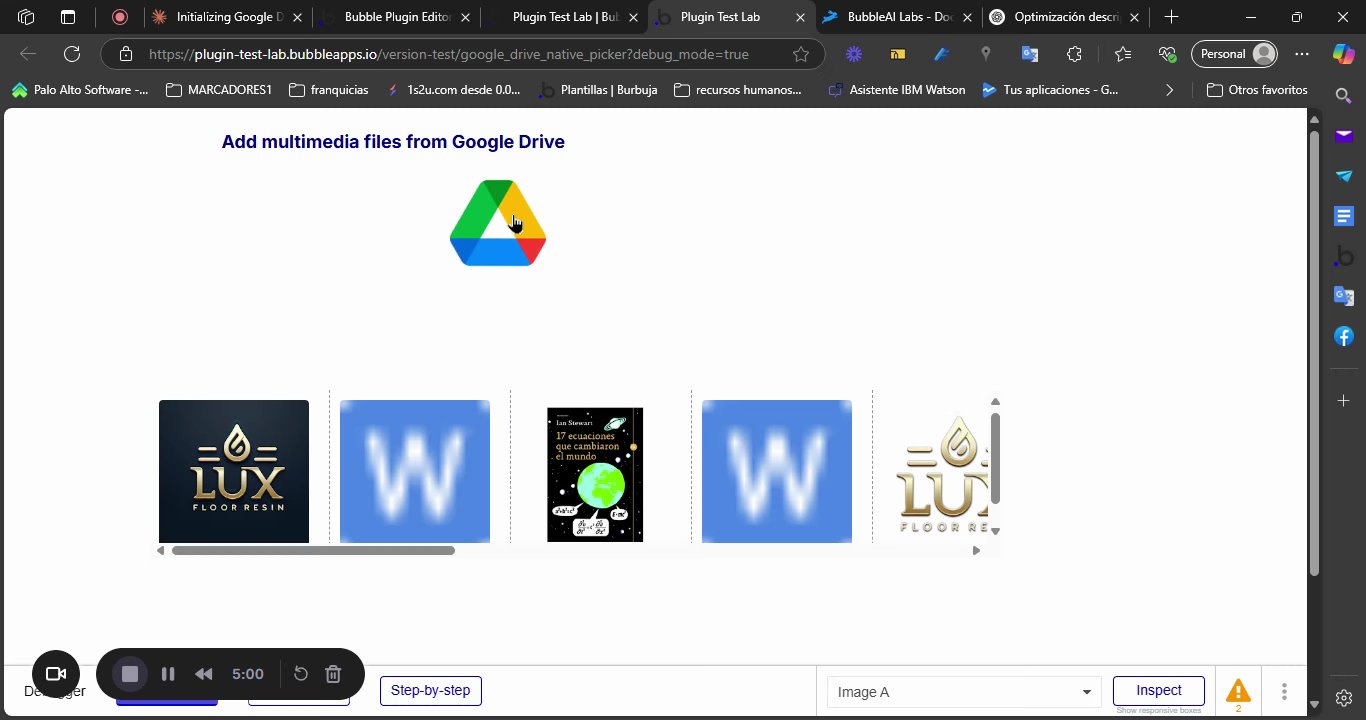Open the Personal profile button

click(x=1236, y=54)
